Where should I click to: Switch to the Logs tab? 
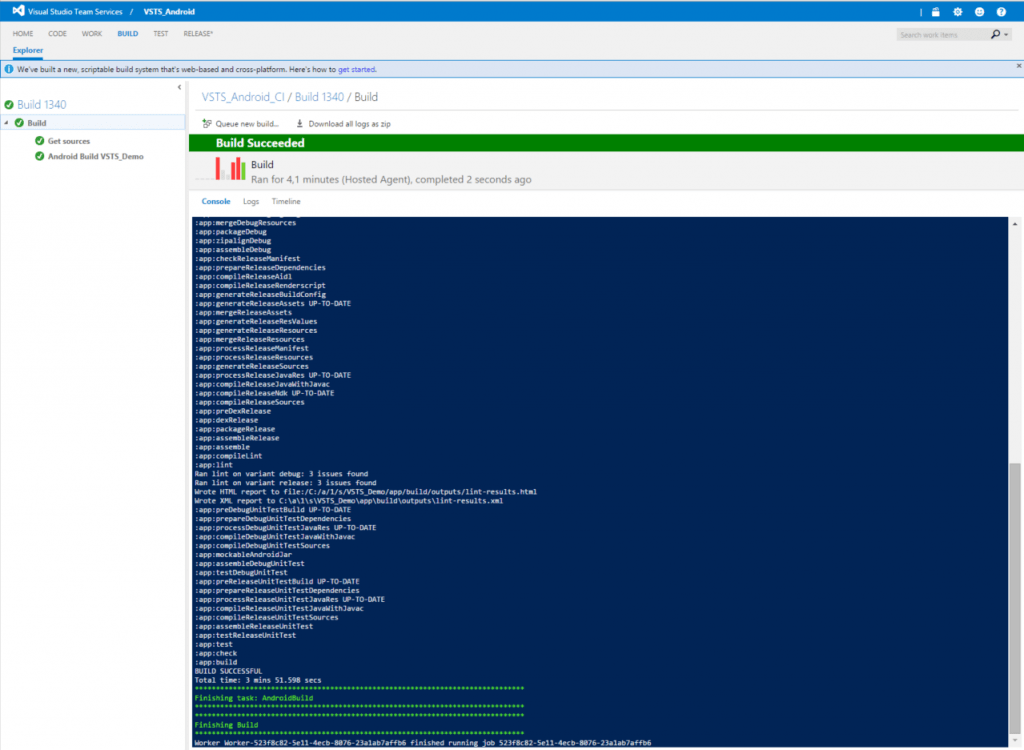pos(251,202)
